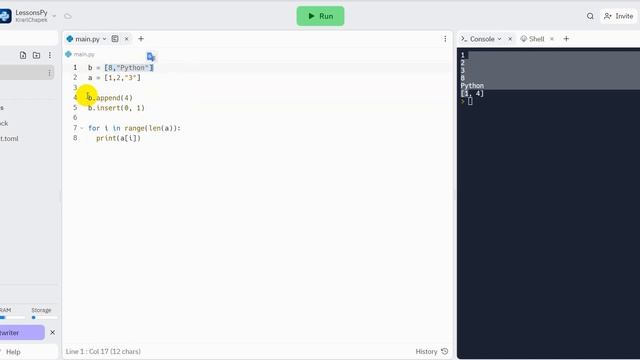Close the Console tab

pyautogui.click(x=510, y=39)
